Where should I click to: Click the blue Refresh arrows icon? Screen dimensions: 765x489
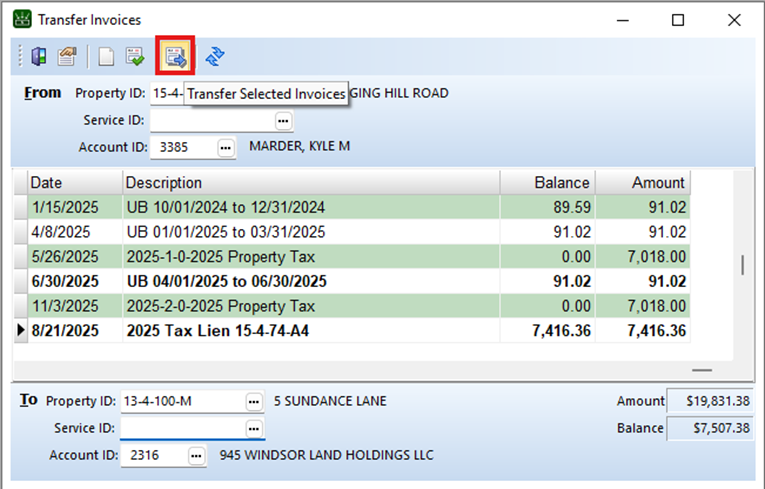(214, 57)
